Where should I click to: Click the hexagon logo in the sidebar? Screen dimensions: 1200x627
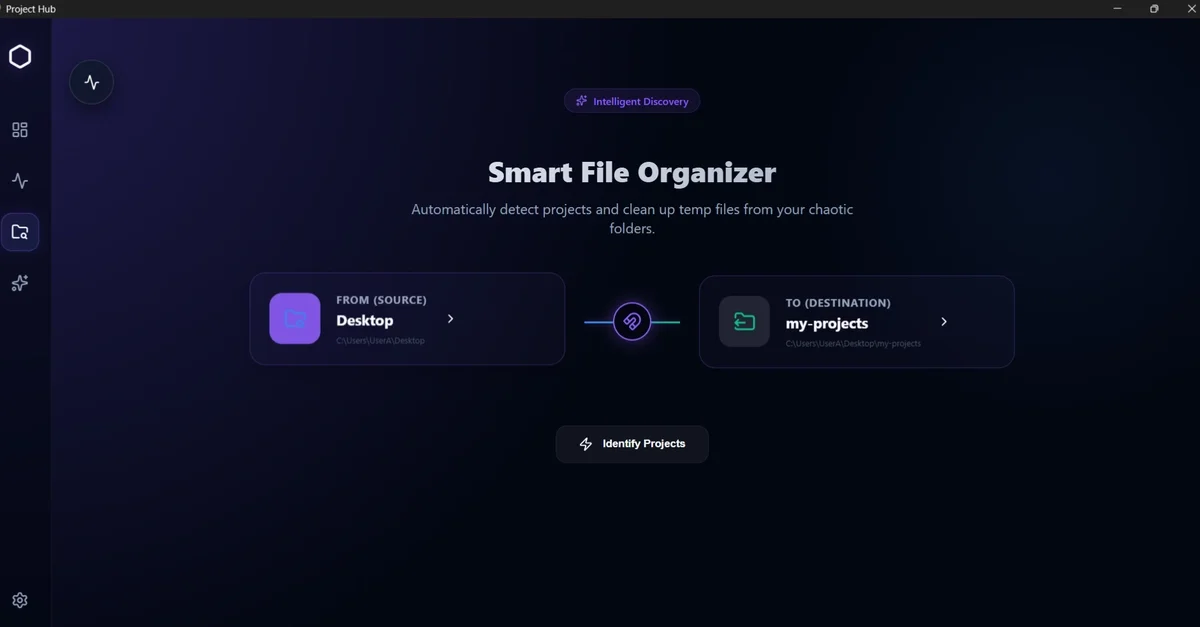[x=20, y=57]
